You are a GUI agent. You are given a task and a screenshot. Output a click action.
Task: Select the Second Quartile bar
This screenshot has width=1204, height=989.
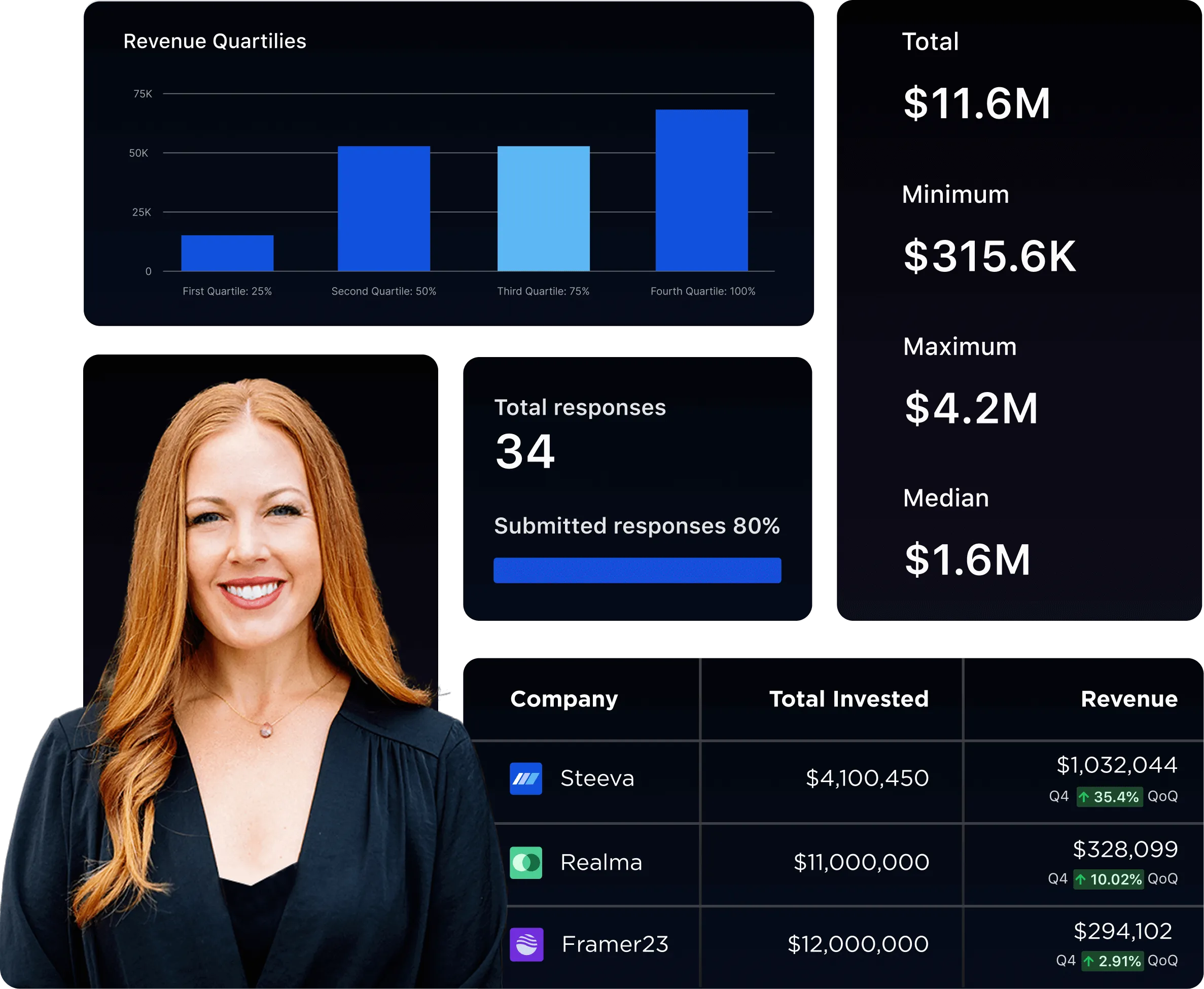tap(384, 208)
